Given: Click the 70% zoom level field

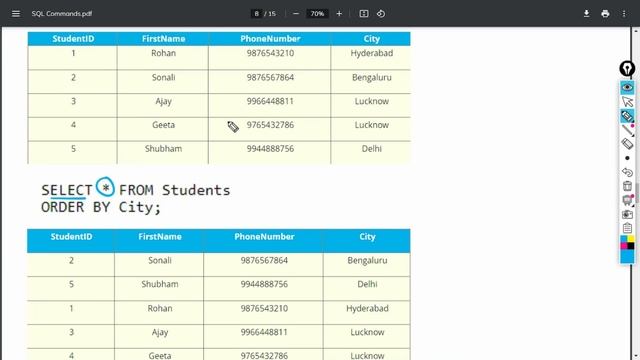Looking at the screenshot, I should [317, 13].
